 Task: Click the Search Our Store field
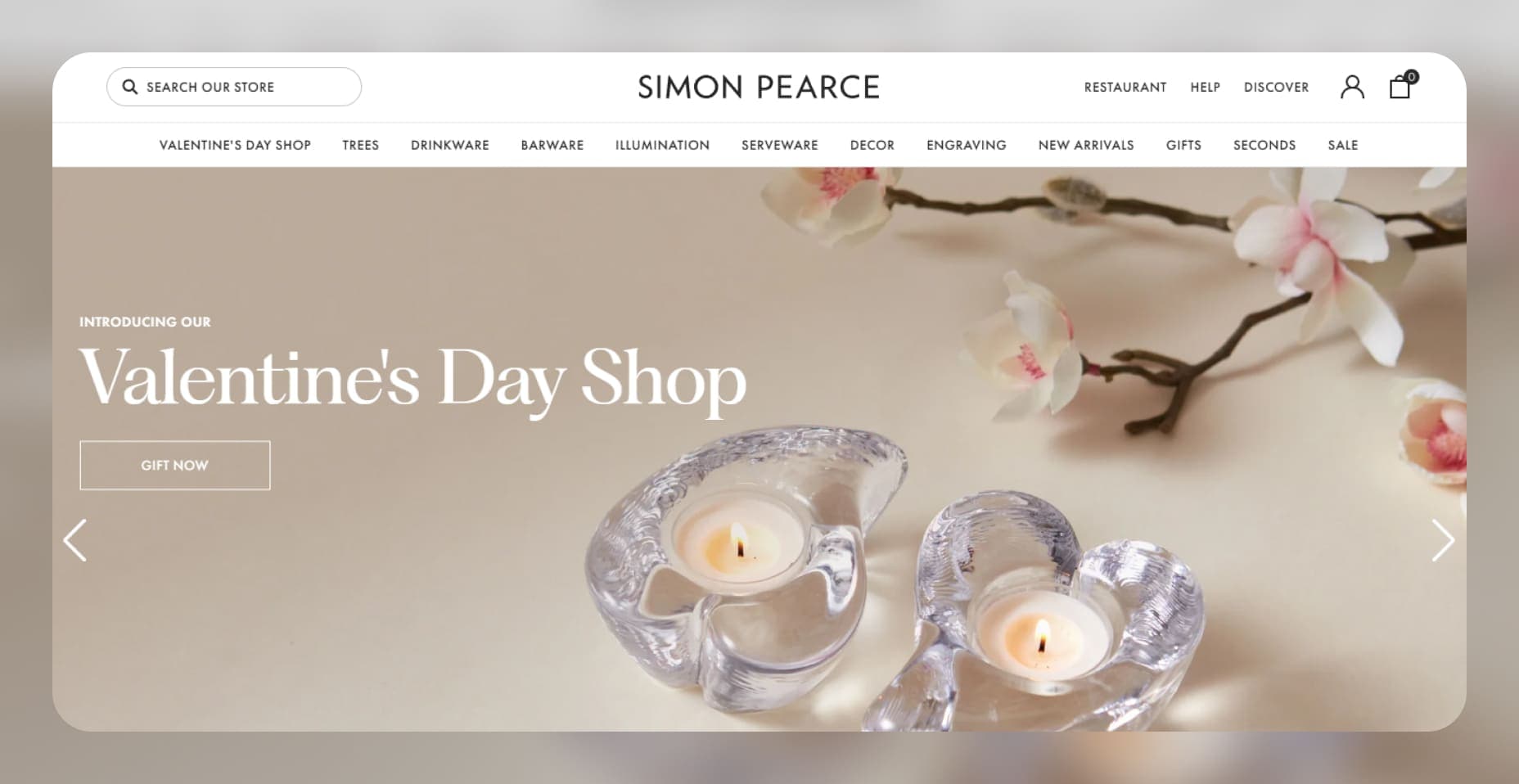coord(234,87)
